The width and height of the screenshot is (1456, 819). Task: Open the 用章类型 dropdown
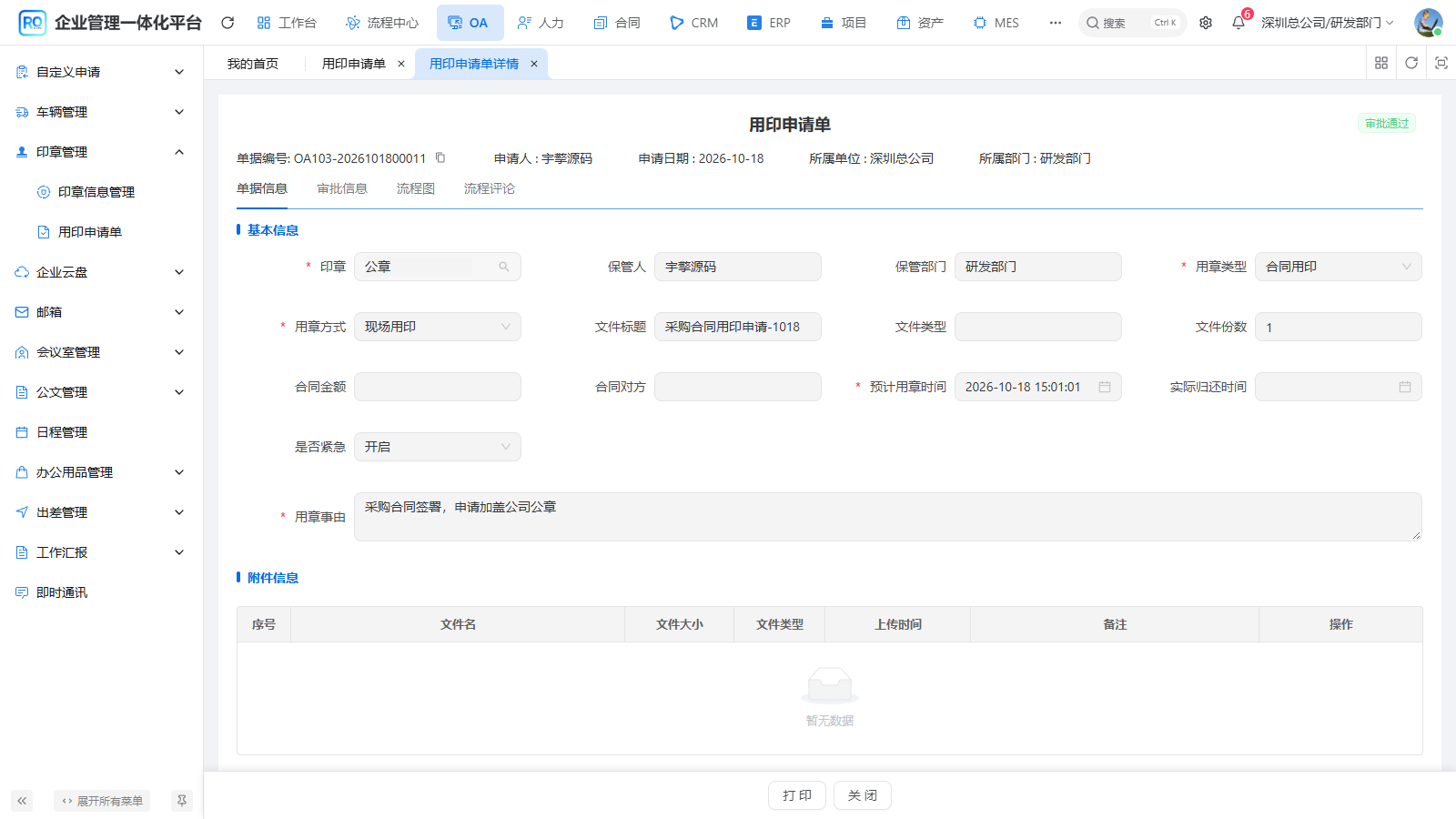[x=1339, y=267]
